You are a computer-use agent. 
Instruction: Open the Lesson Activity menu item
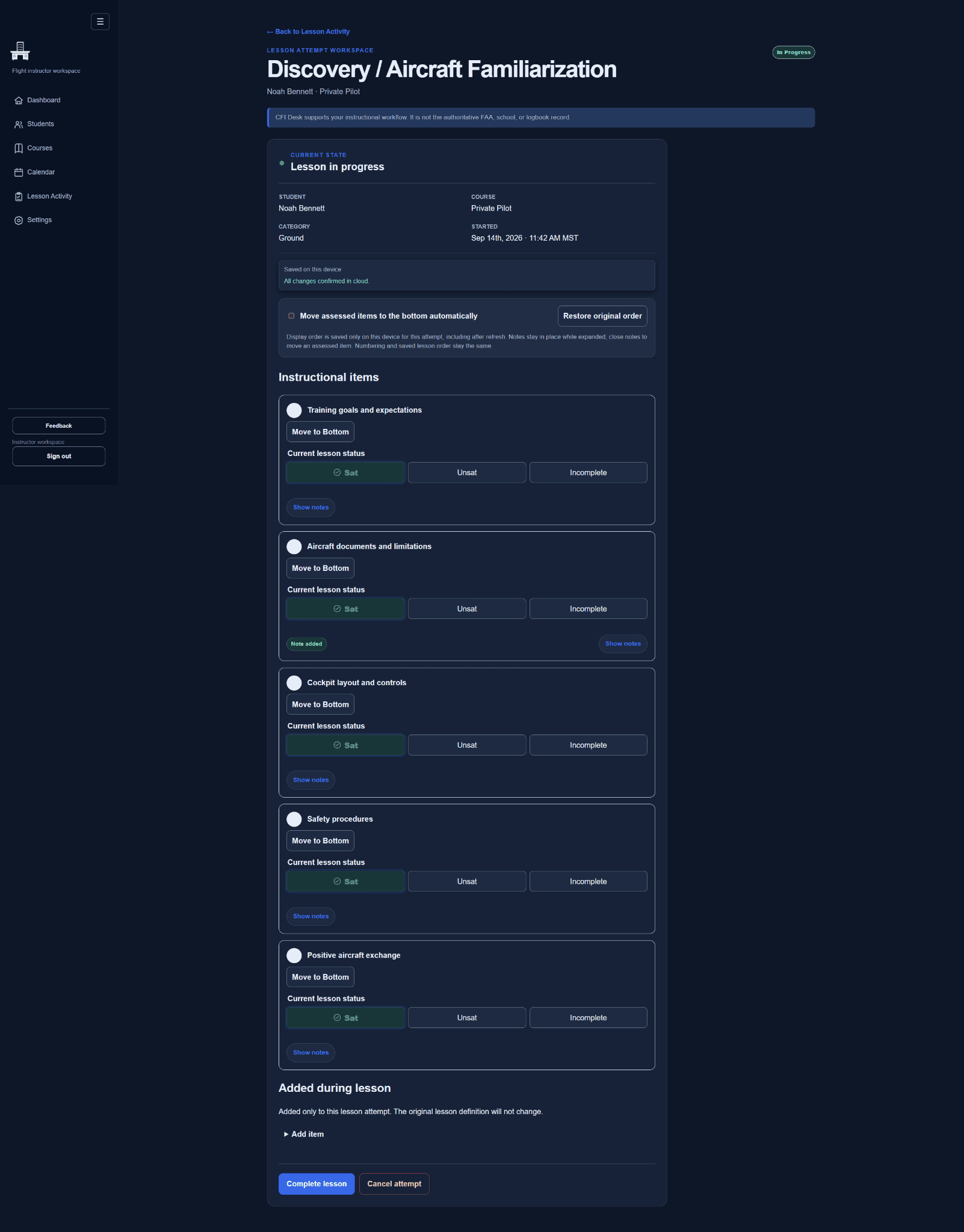[x=49, y=196]
